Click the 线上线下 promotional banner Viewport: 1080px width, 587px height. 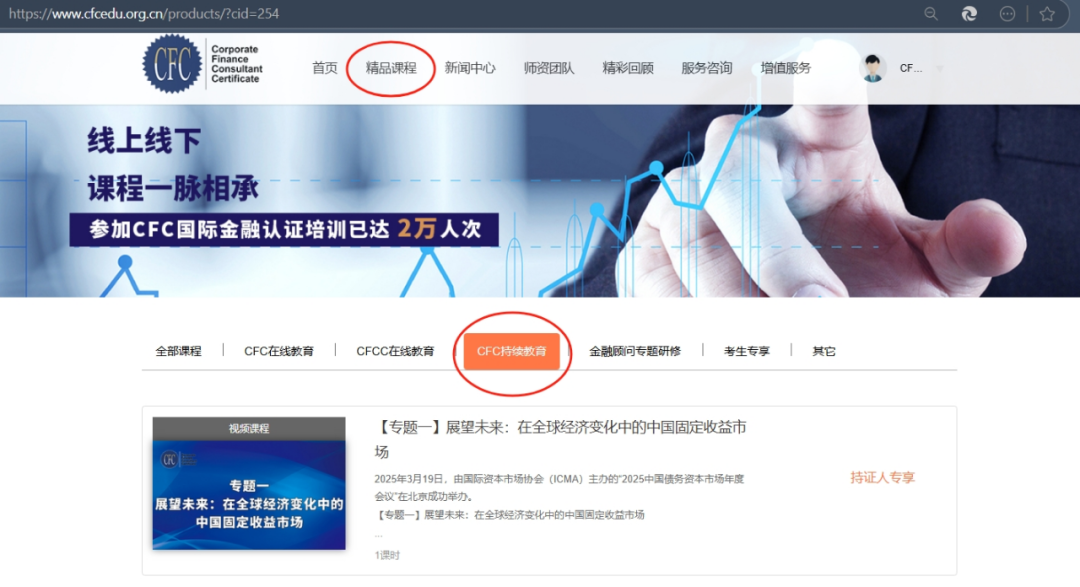(x=540, y=201)
